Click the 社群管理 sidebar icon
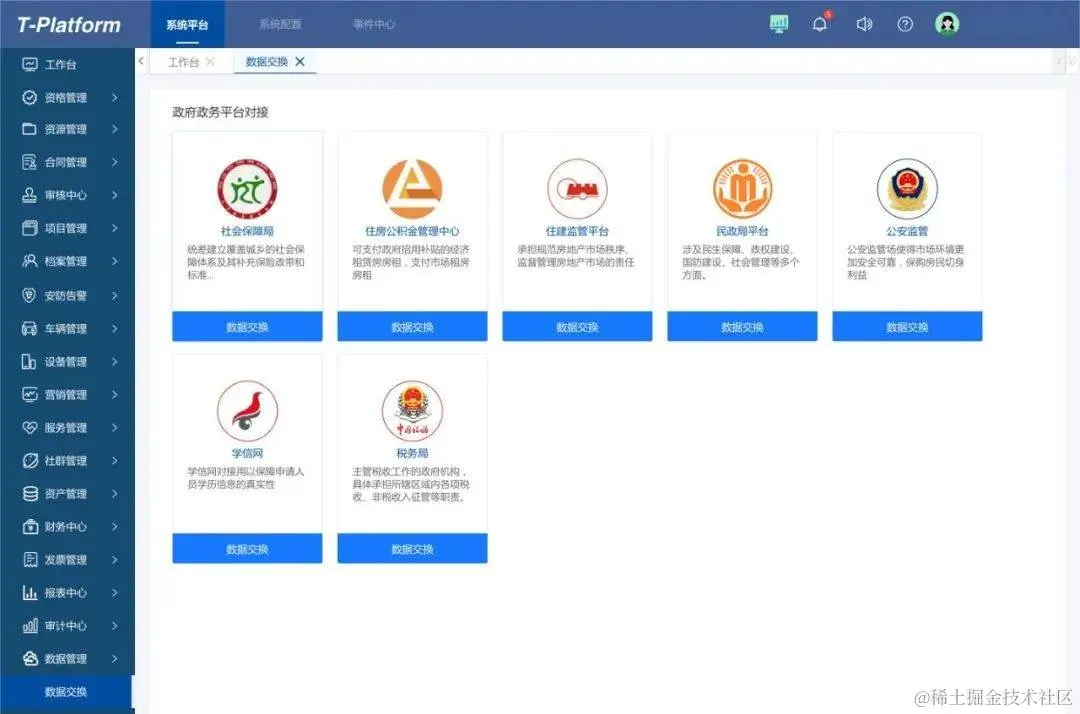The height and width of the screenshot is (714, 1080). (30, 461)
